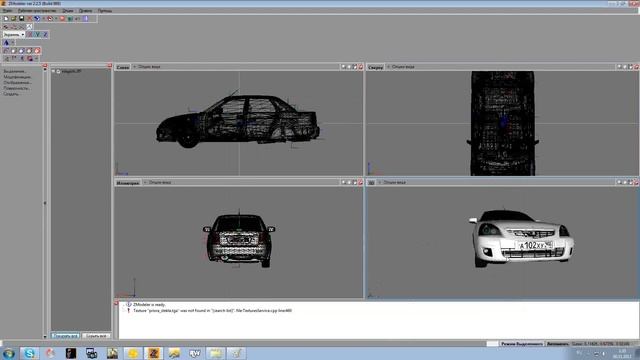Open view options dropdown of Слева viewport

pos(147,67)
